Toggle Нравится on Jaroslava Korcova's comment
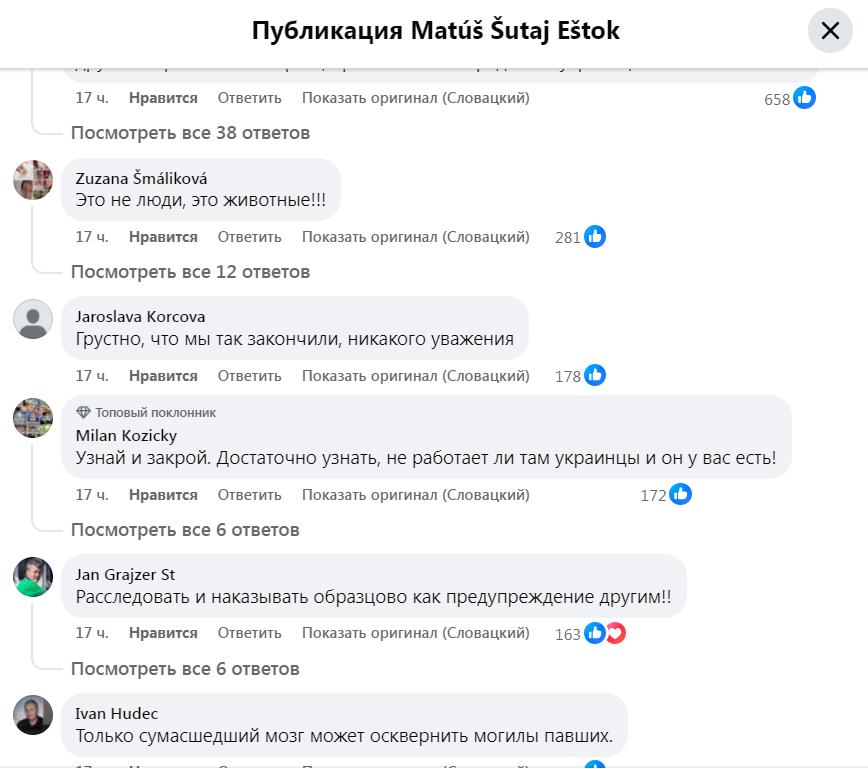 163,376
